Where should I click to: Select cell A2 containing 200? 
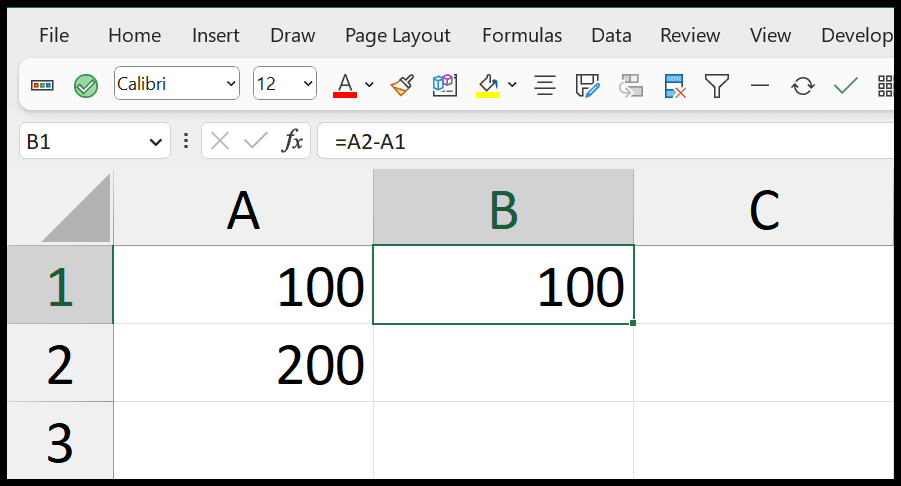point(244,363)
